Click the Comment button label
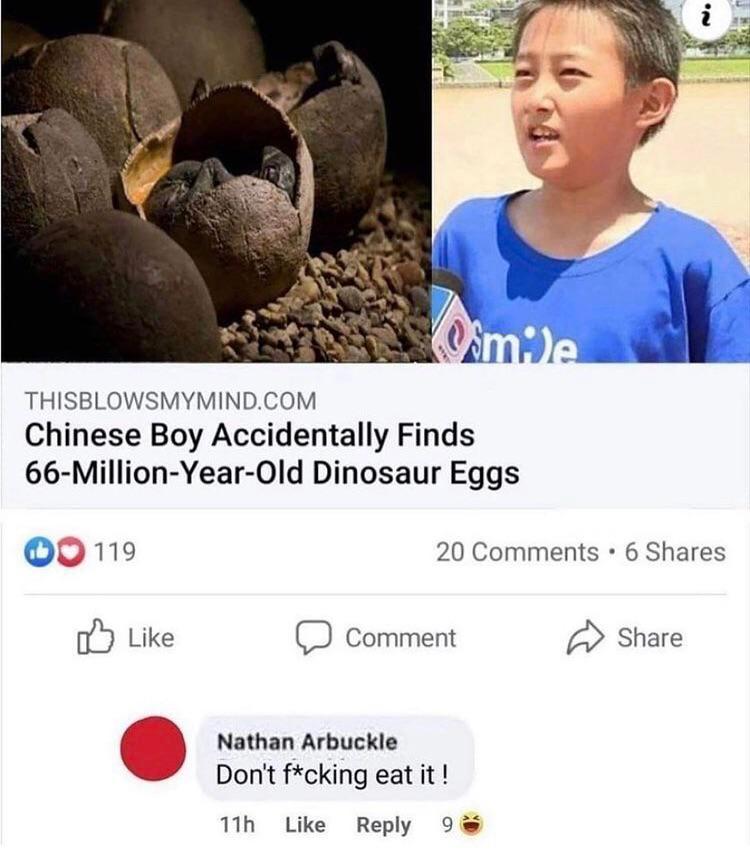 pos(400,638)
